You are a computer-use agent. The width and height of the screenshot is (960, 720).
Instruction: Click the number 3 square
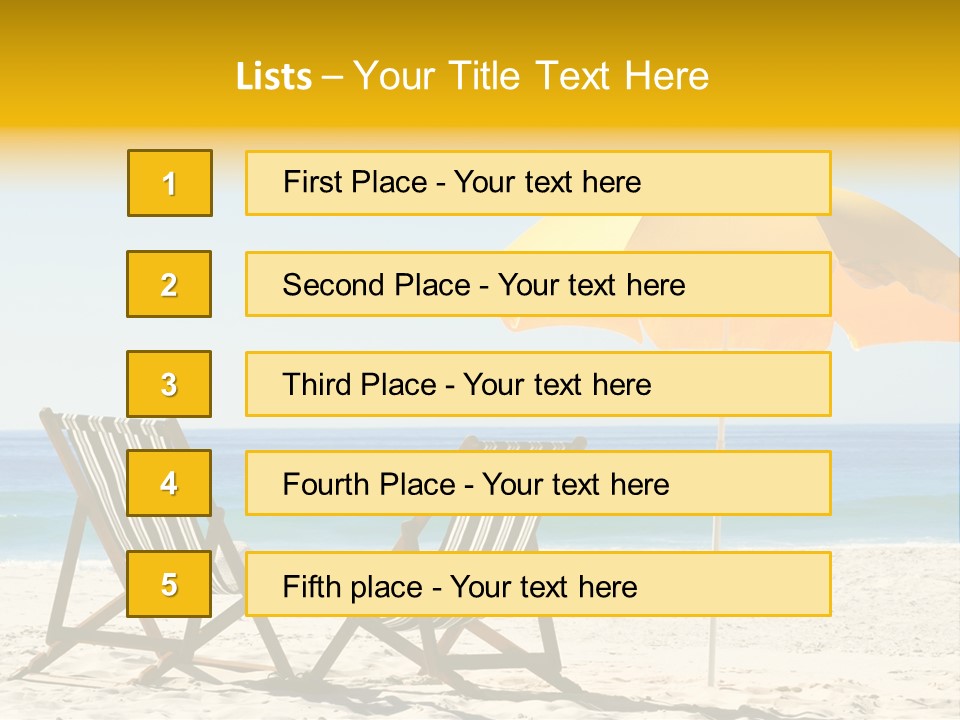pyautogui.click(x=169, y=384)
